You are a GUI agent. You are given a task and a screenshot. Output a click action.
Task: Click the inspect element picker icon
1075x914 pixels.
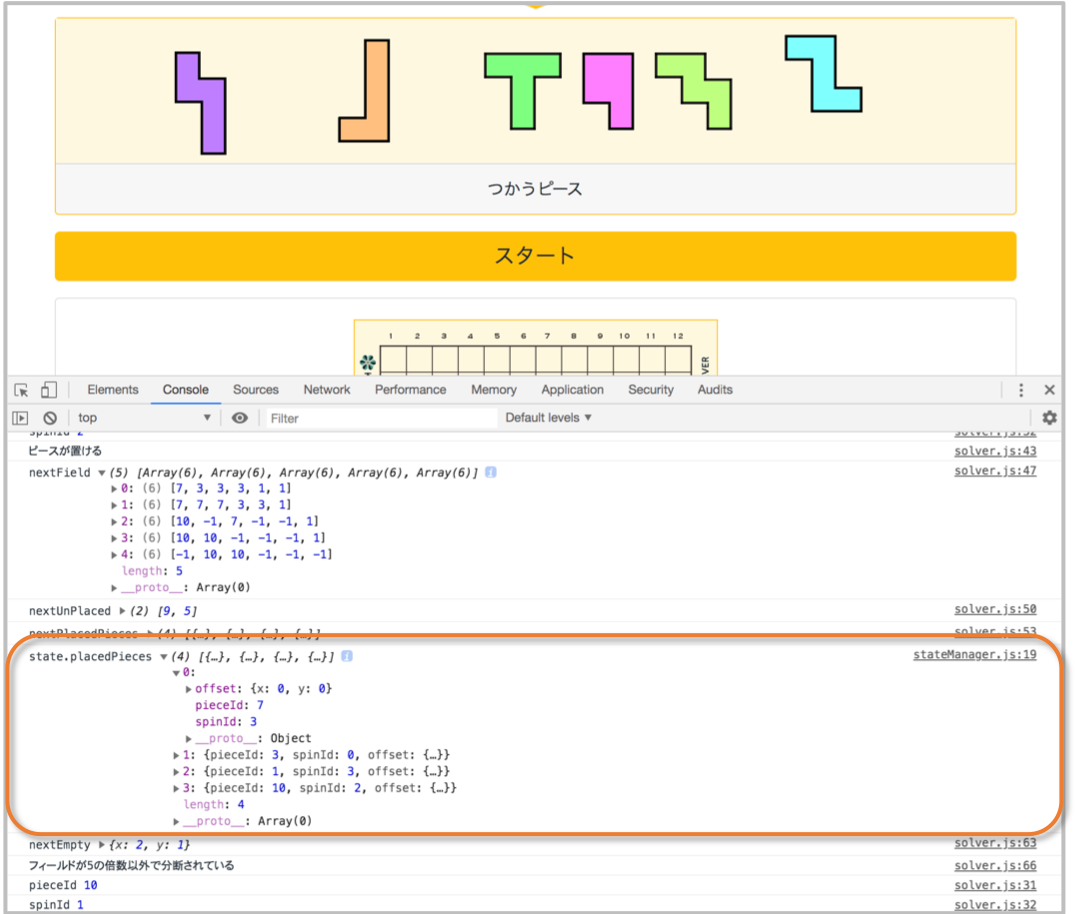(21, 390)
